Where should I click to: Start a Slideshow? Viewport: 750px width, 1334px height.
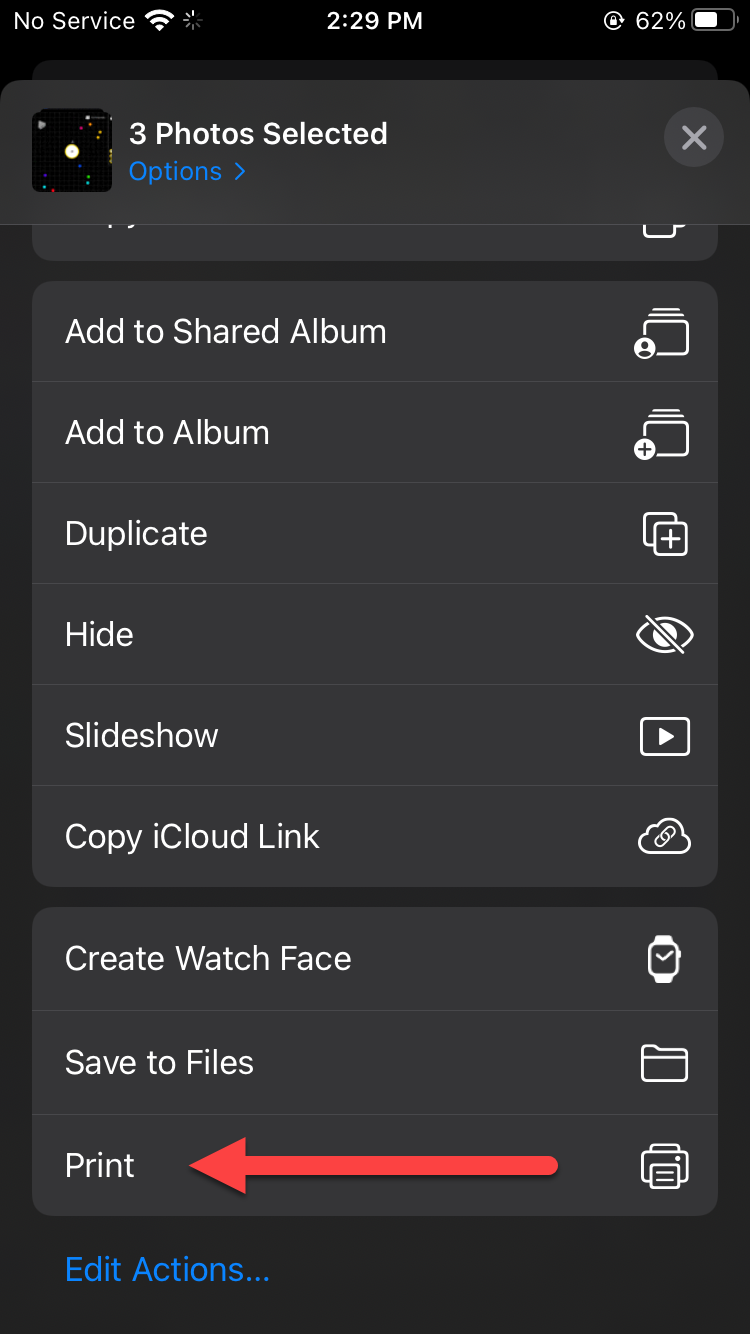click(x=141, y=736)
